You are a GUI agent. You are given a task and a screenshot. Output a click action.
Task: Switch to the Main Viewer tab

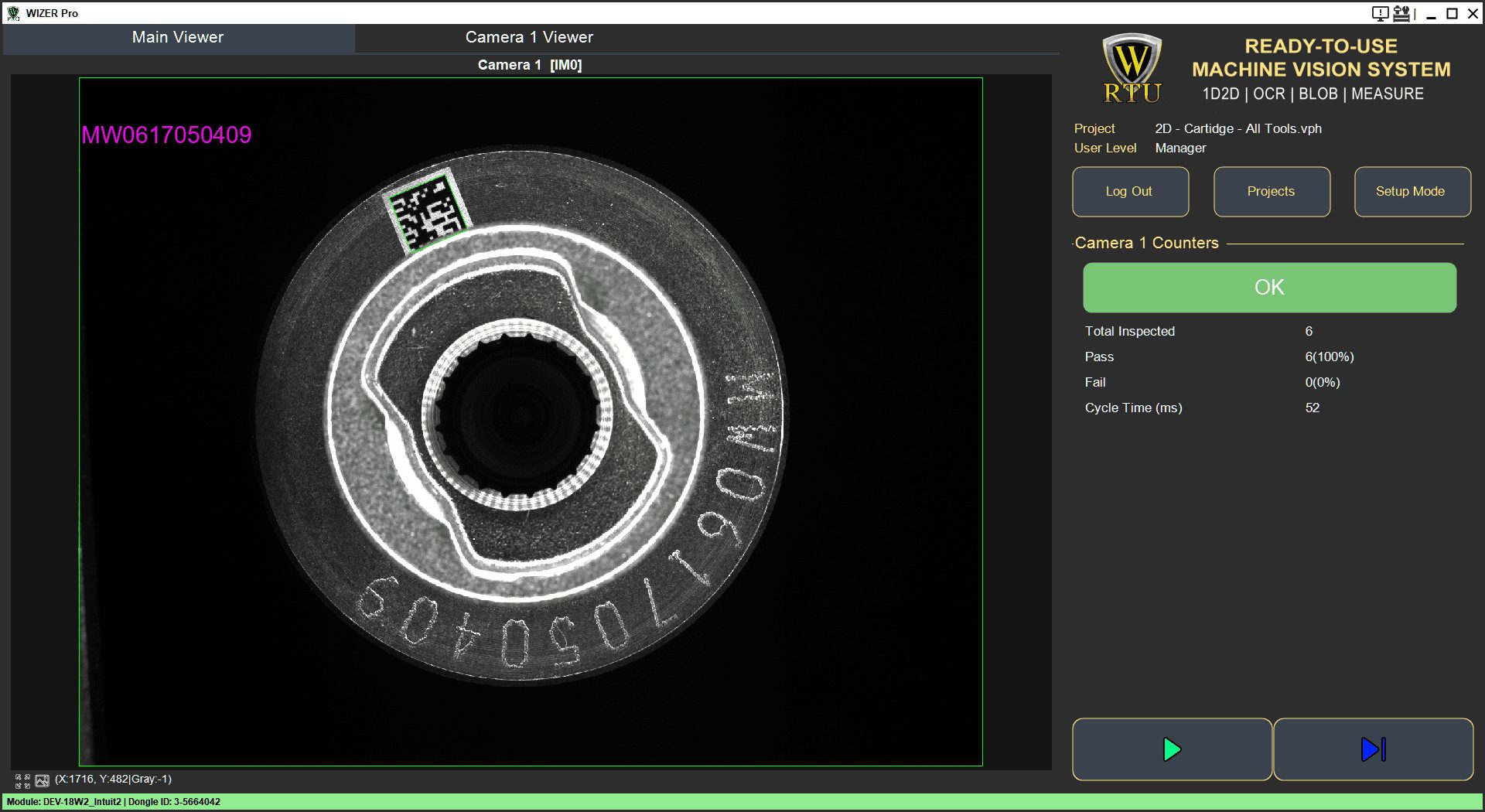pyautogui.click(x=178, y=37)
